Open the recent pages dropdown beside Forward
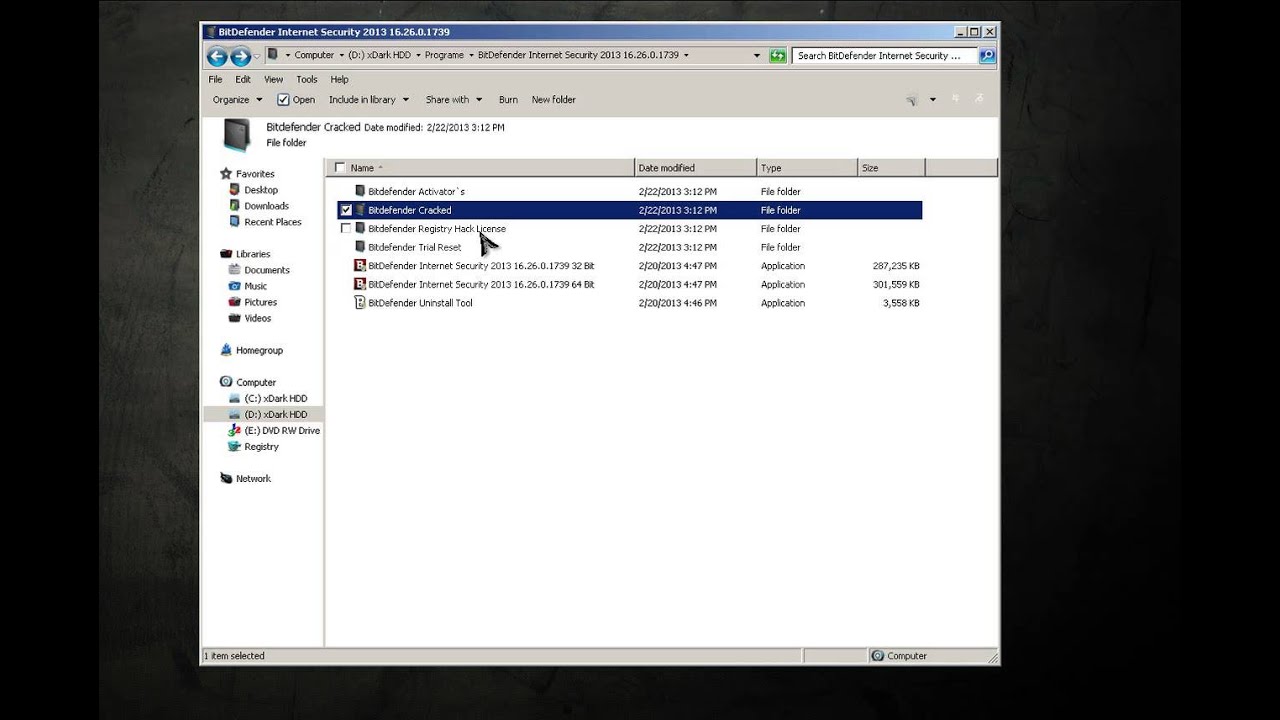1280x720 pixels. [257, 56]
